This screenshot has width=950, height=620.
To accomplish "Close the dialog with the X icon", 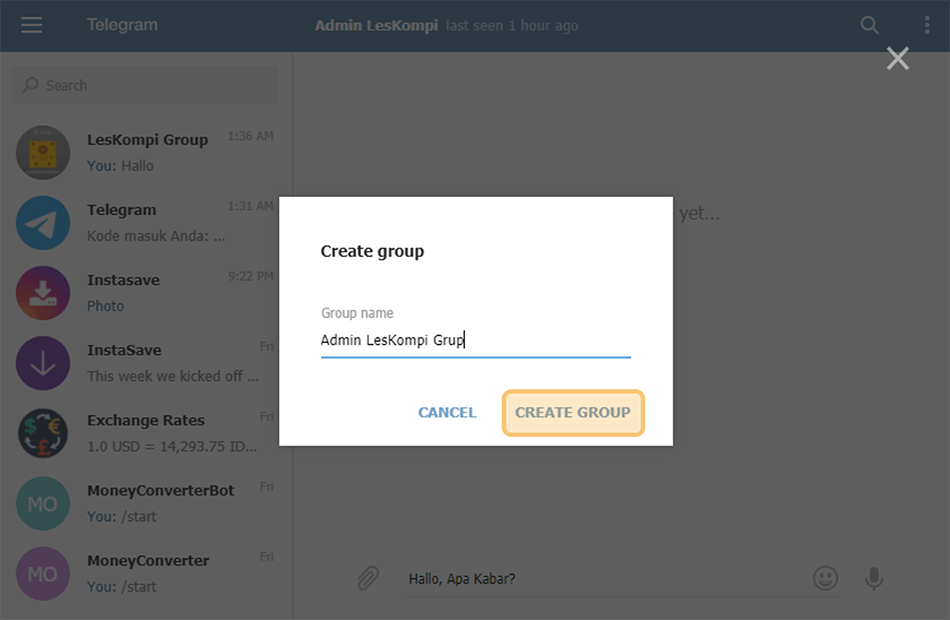I will [x=898, y=59].
